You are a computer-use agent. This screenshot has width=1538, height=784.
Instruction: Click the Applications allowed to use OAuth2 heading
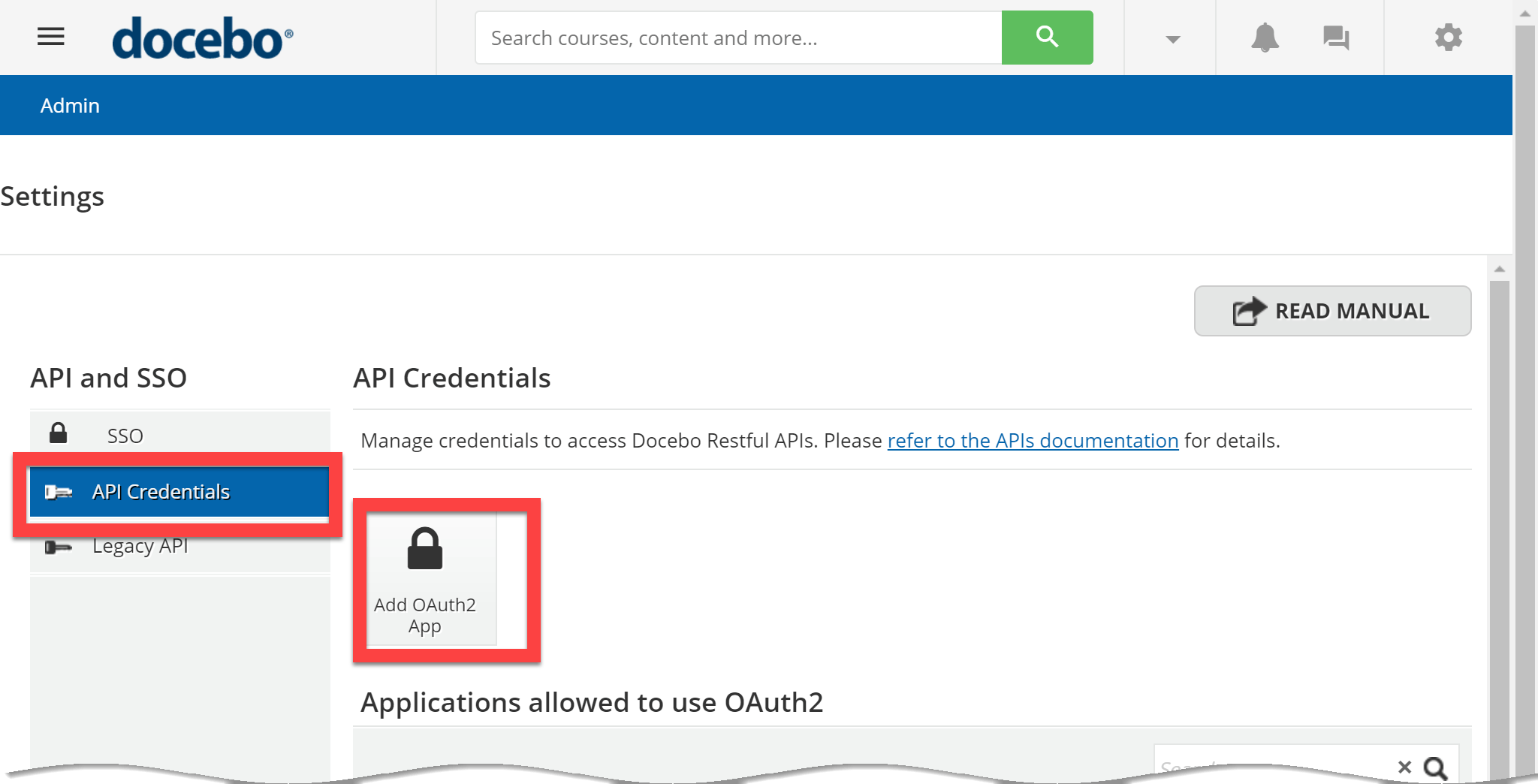coord(592,702)
